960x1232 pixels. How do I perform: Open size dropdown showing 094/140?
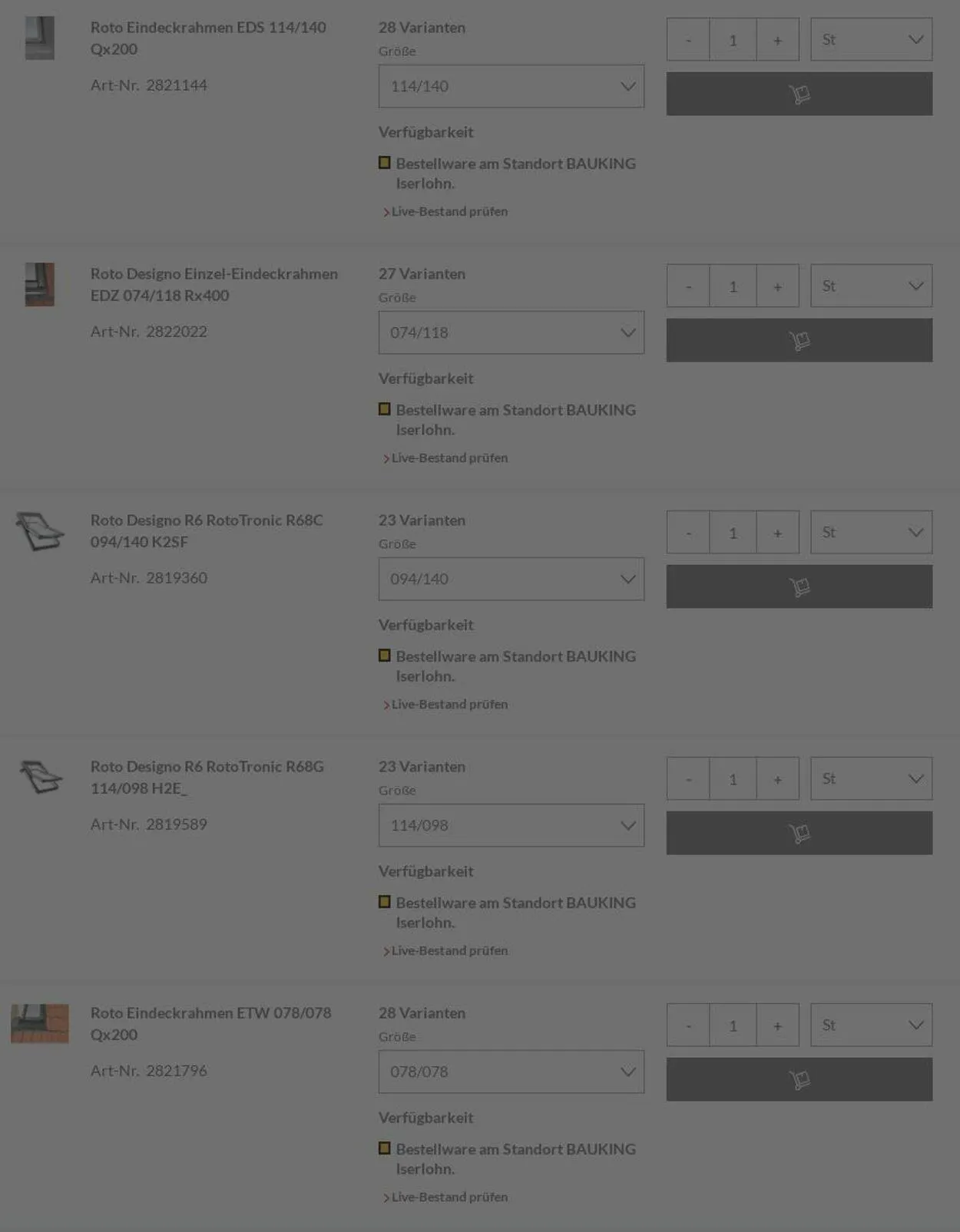tap(511, 579)
